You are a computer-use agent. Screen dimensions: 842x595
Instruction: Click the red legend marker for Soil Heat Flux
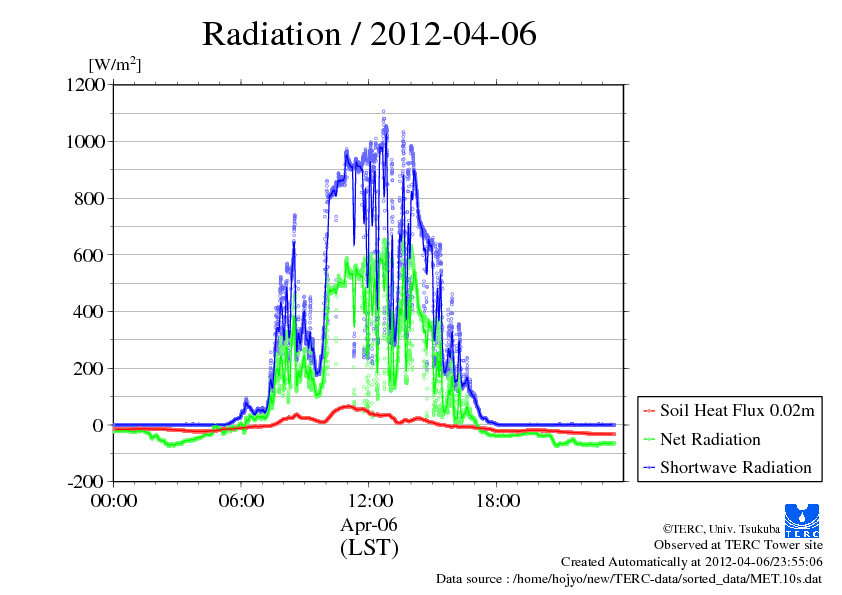click(x=649, y=411)
